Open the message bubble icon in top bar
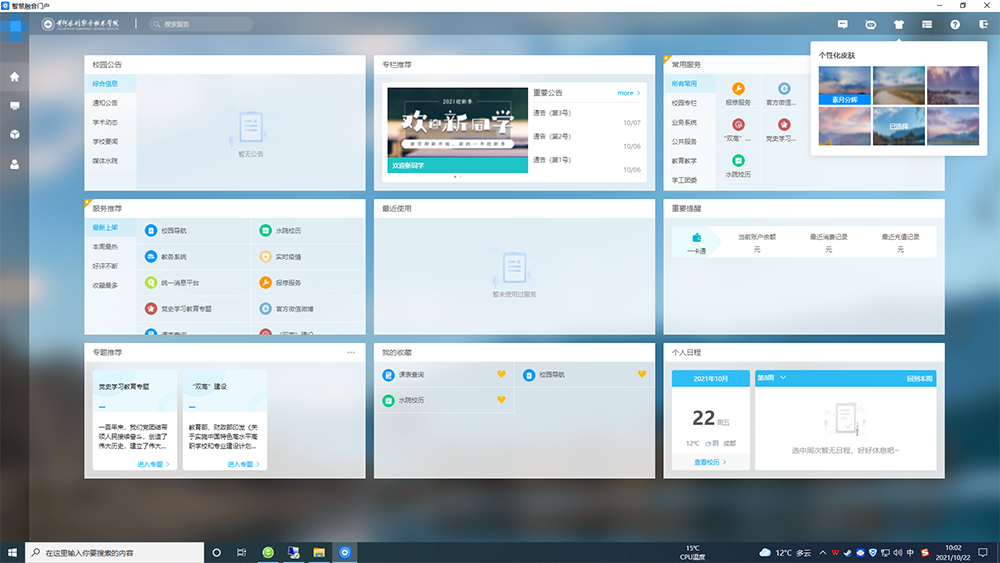This screenshot has width=1000, height=563. tap(842, 24)
